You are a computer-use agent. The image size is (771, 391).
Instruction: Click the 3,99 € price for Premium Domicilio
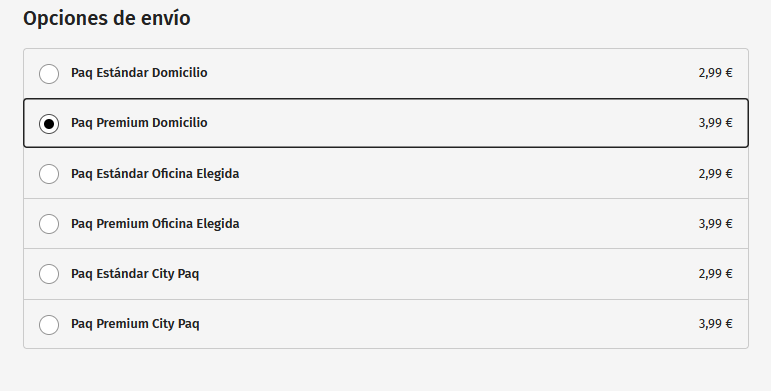(x=715, y=123)
